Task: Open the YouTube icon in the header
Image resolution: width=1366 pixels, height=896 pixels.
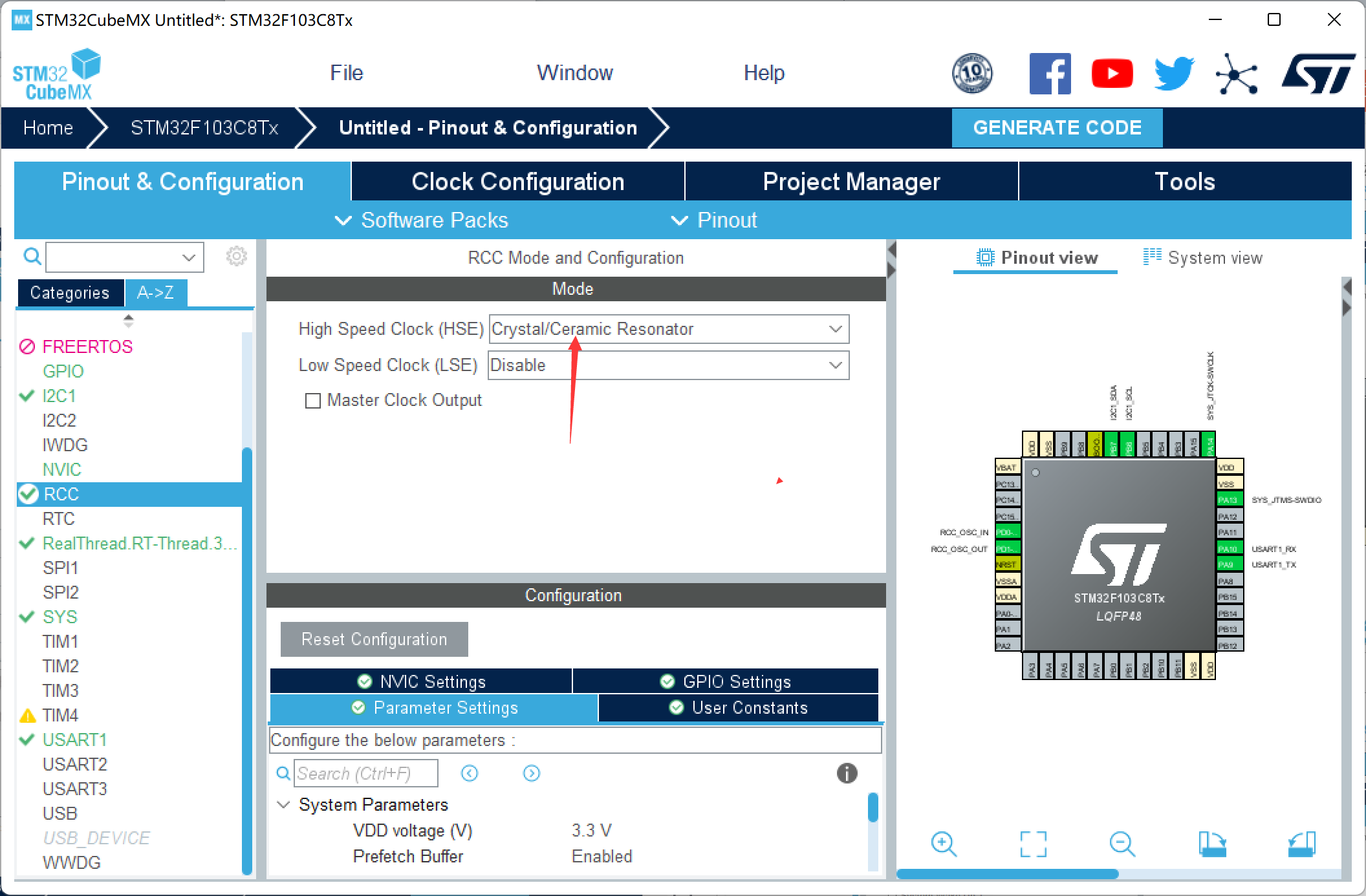Action: [1112, 74]
